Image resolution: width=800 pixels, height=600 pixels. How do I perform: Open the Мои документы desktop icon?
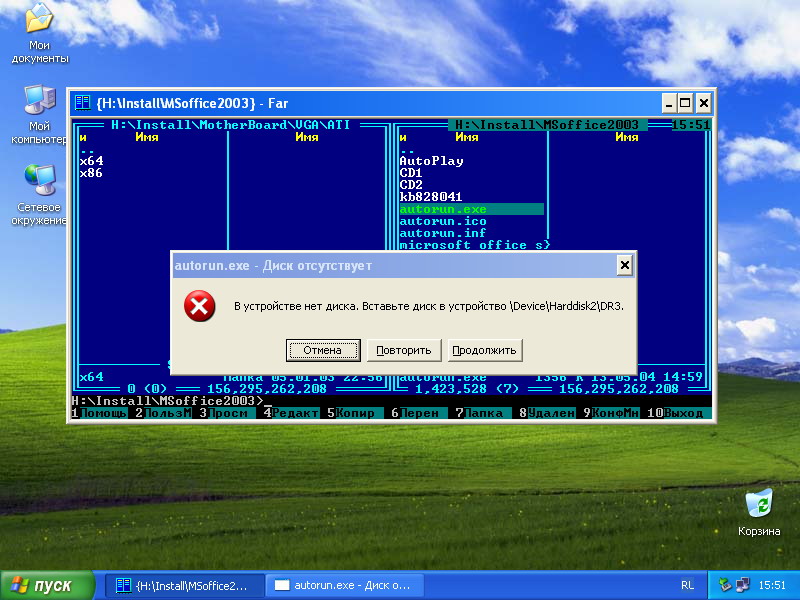[40, 33]
